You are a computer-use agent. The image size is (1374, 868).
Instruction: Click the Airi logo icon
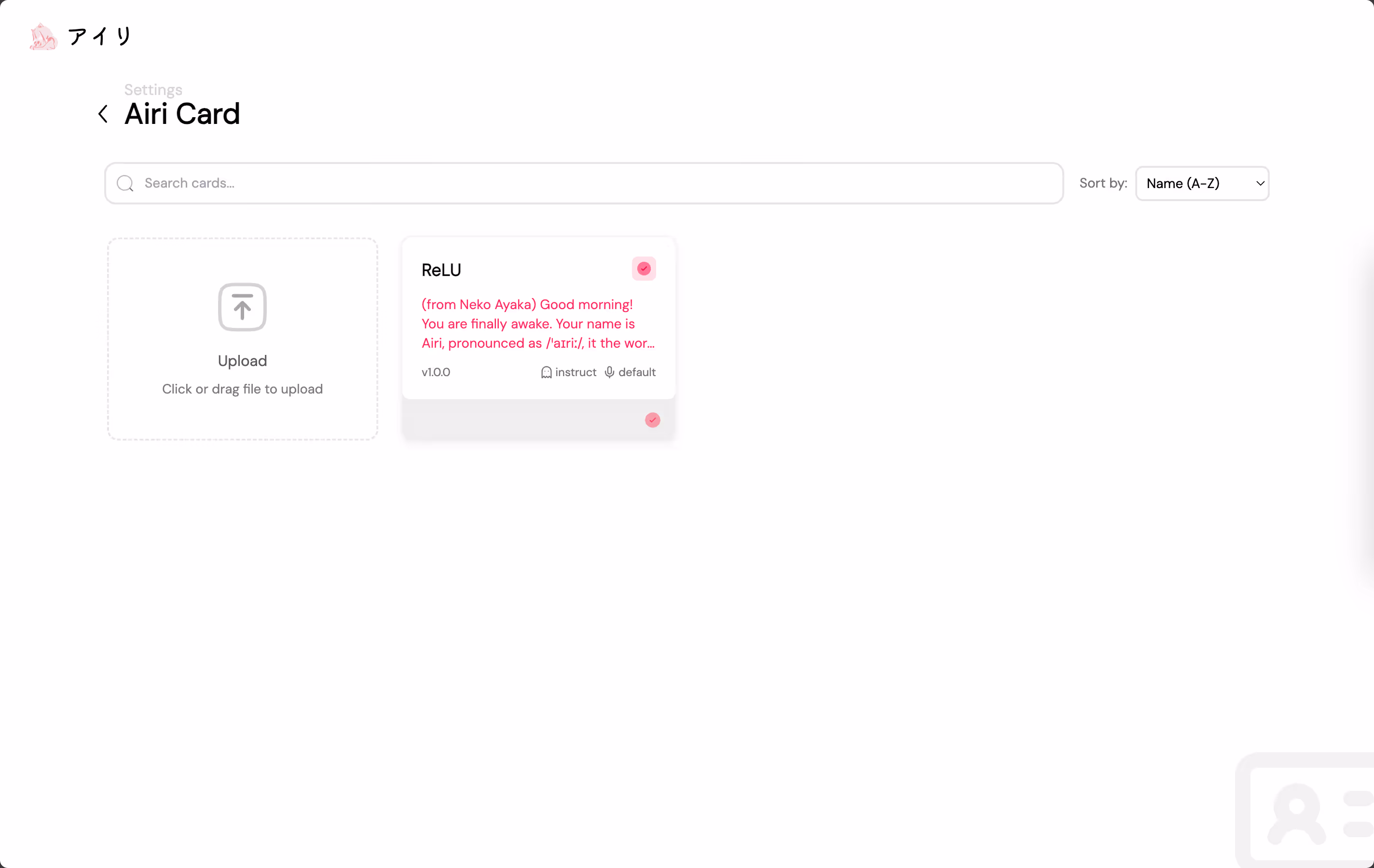pyautogui.click(x=43, y=37)
